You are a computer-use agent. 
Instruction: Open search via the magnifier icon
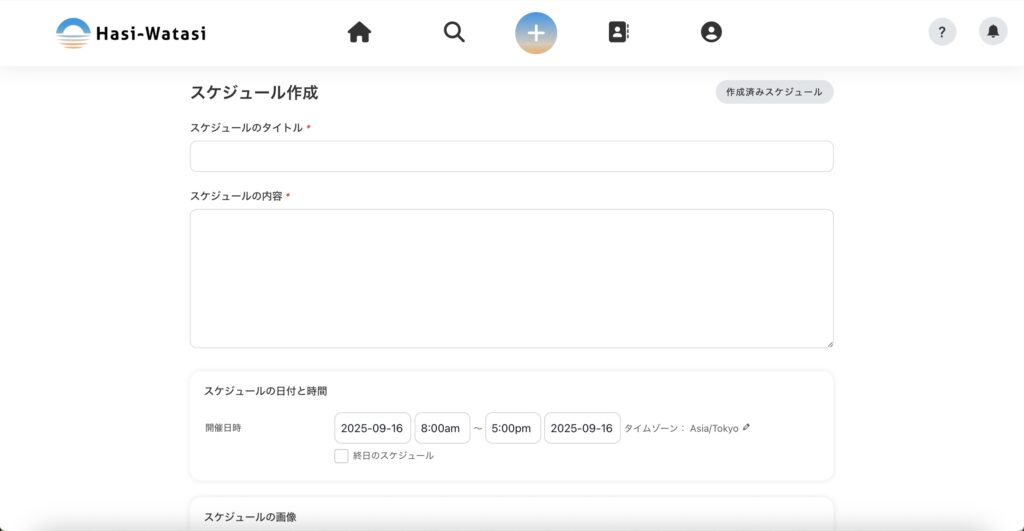(x=454, y=32)
